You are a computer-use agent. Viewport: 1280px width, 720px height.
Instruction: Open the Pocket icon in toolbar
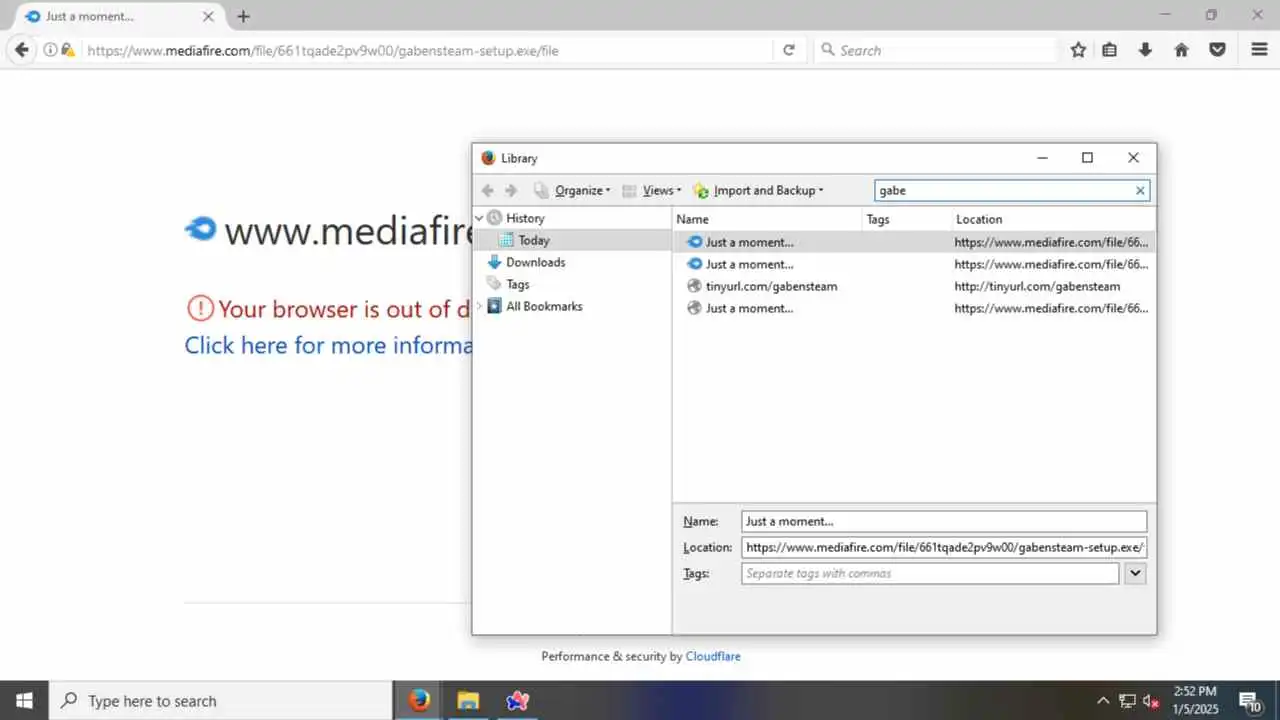pos(1217,50)
